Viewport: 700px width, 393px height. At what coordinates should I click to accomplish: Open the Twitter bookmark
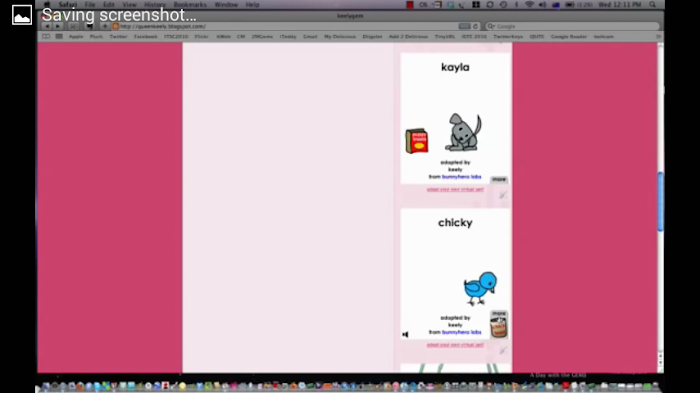pyautogui.click(x=118, y=37)
